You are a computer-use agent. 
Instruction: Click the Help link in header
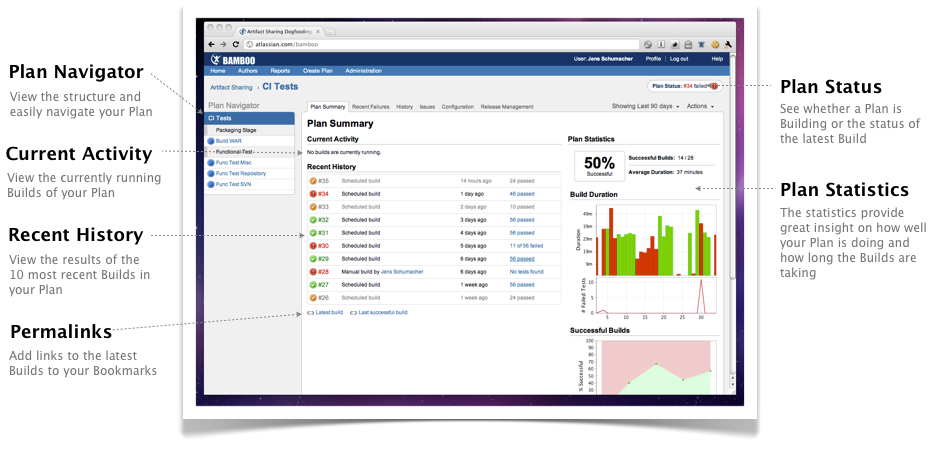[717, 59]
